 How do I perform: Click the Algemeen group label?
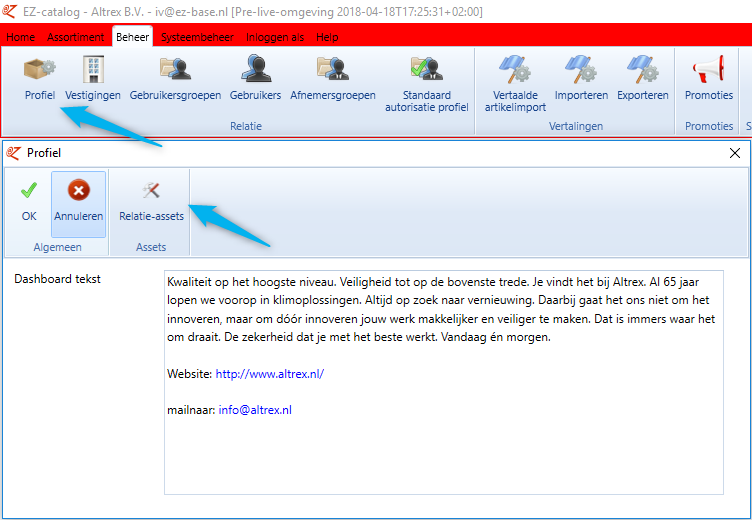[x=58, y=247]
